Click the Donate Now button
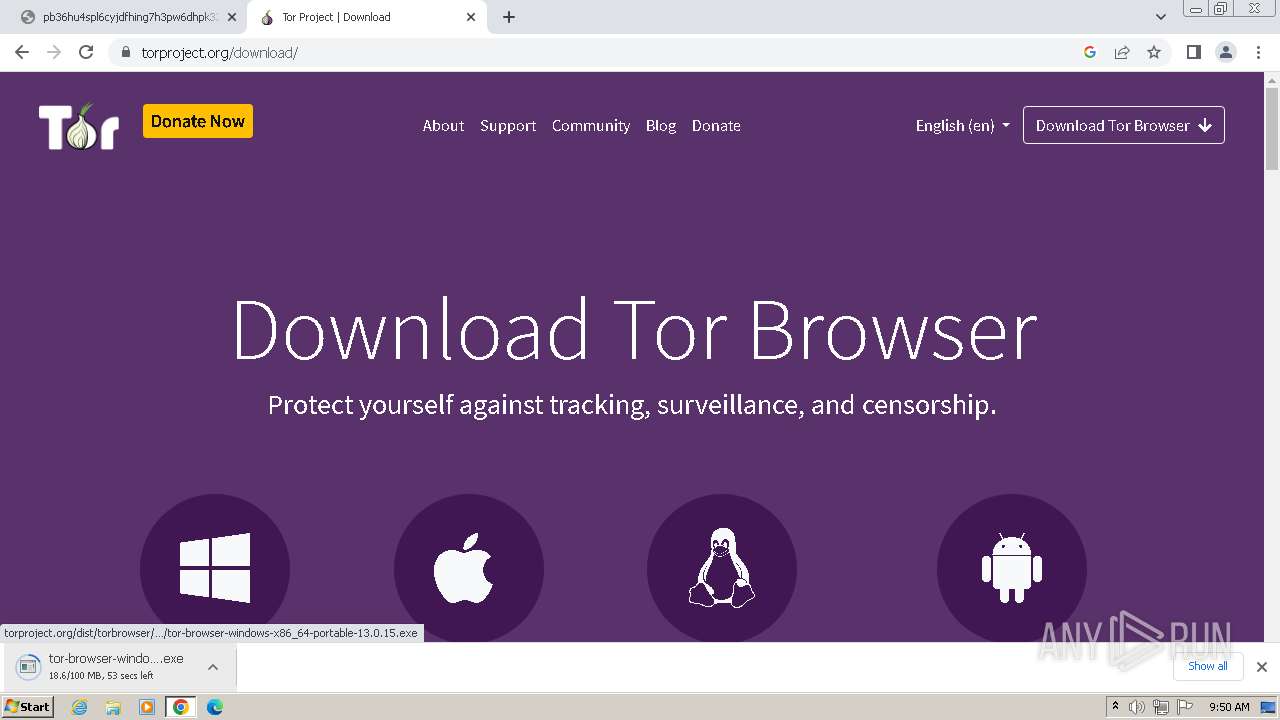This screenshot has height=720, width=1280. [x=198, y=121]
